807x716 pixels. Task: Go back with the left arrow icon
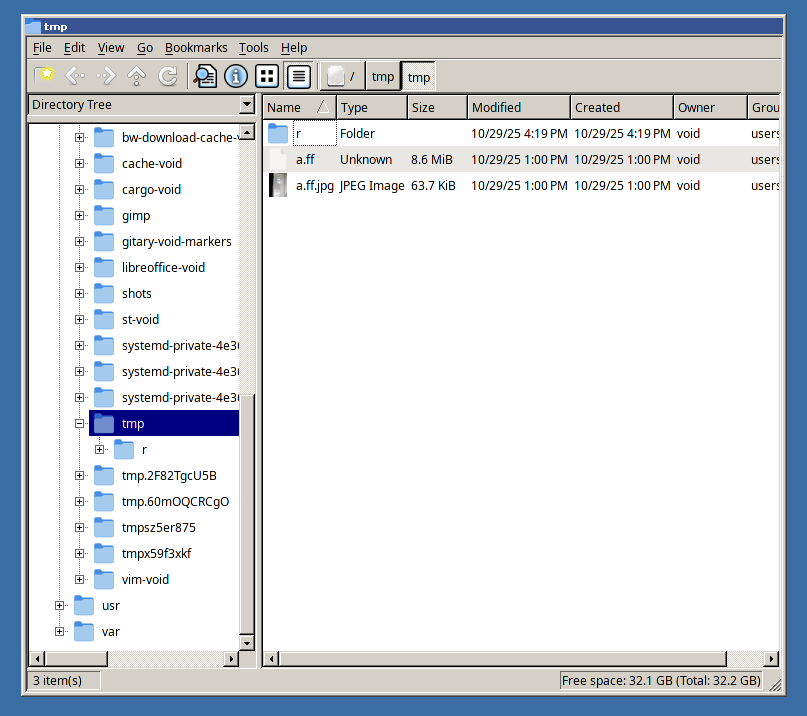pos(75,76)
